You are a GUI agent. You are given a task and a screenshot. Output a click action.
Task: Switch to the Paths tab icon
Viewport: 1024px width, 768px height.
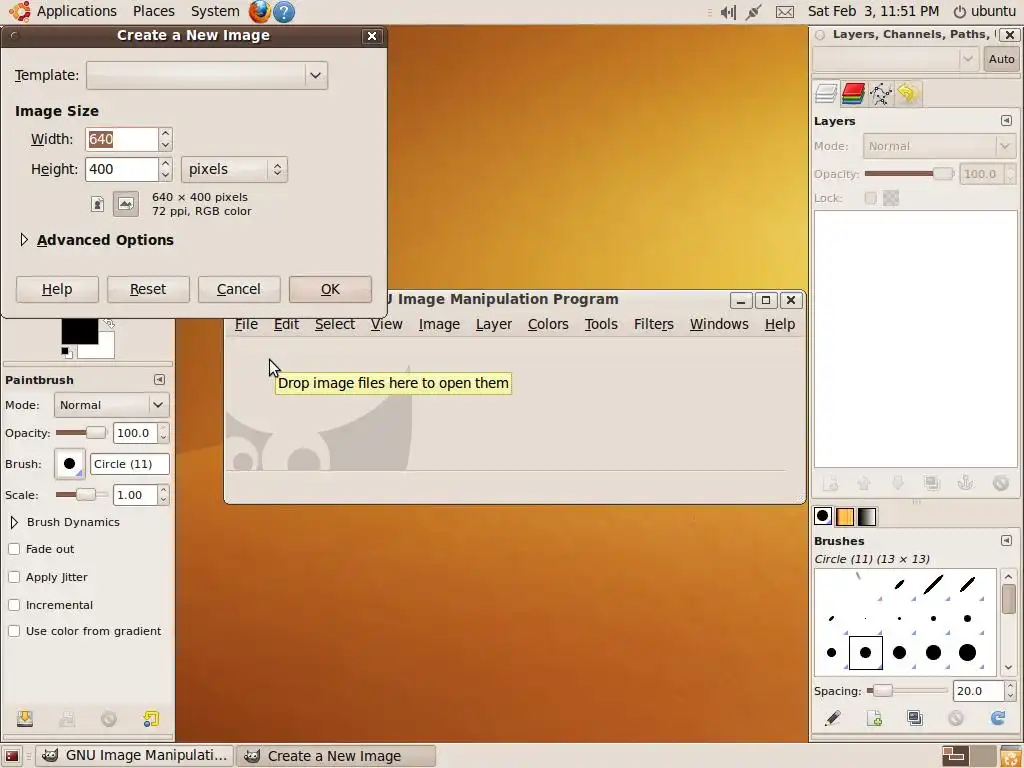pos(880,93)
